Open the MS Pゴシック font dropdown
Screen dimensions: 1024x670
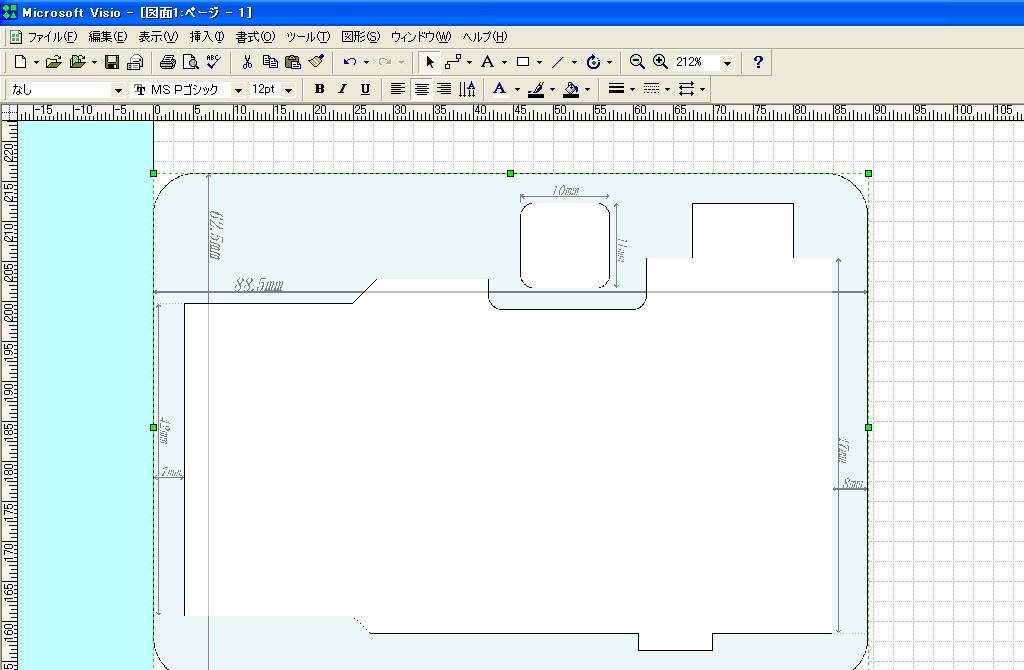click(x=238, y=90)
